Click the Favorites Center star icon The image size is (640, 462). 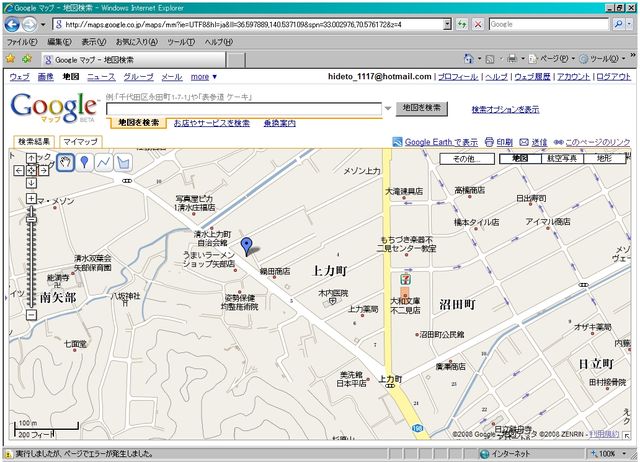click(x=11, y=59)
